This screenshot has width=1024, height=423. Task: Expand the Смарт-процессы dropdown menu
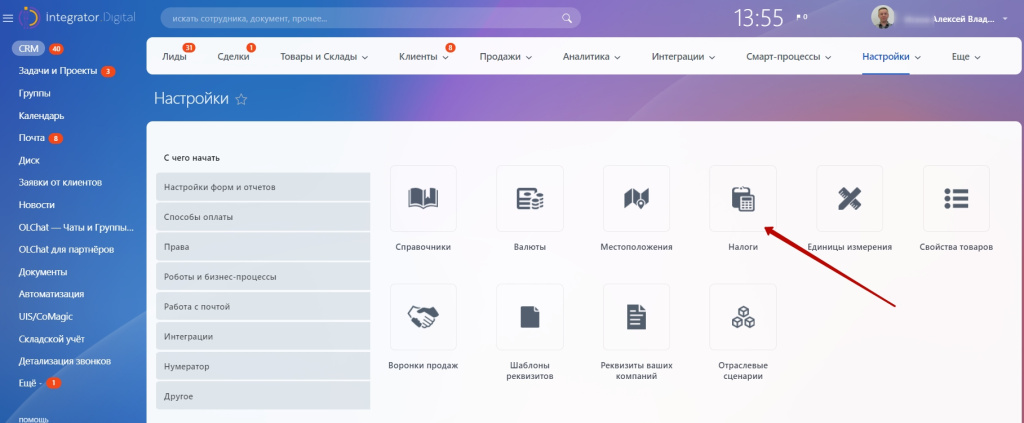[788, 58]
